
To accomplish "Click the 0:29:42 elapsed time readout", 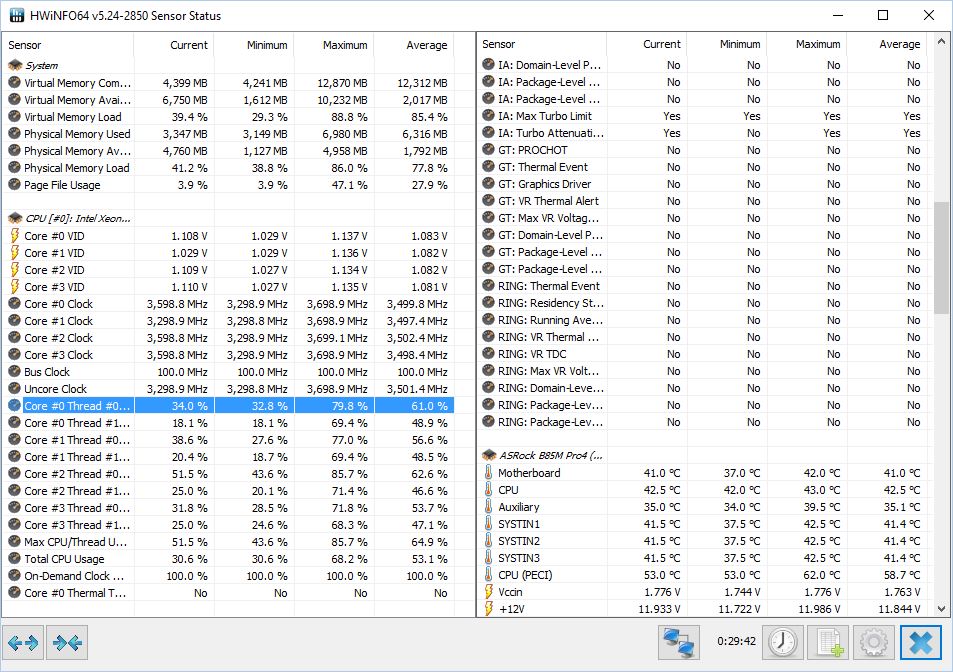I will (736, 641).
